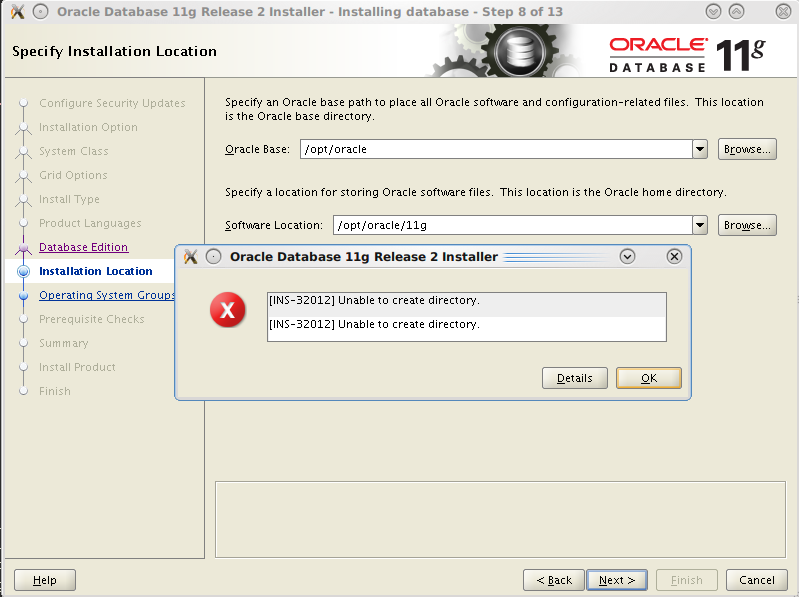Open the main installer window menu icon

pyautogui.click(x=40, y=11)
